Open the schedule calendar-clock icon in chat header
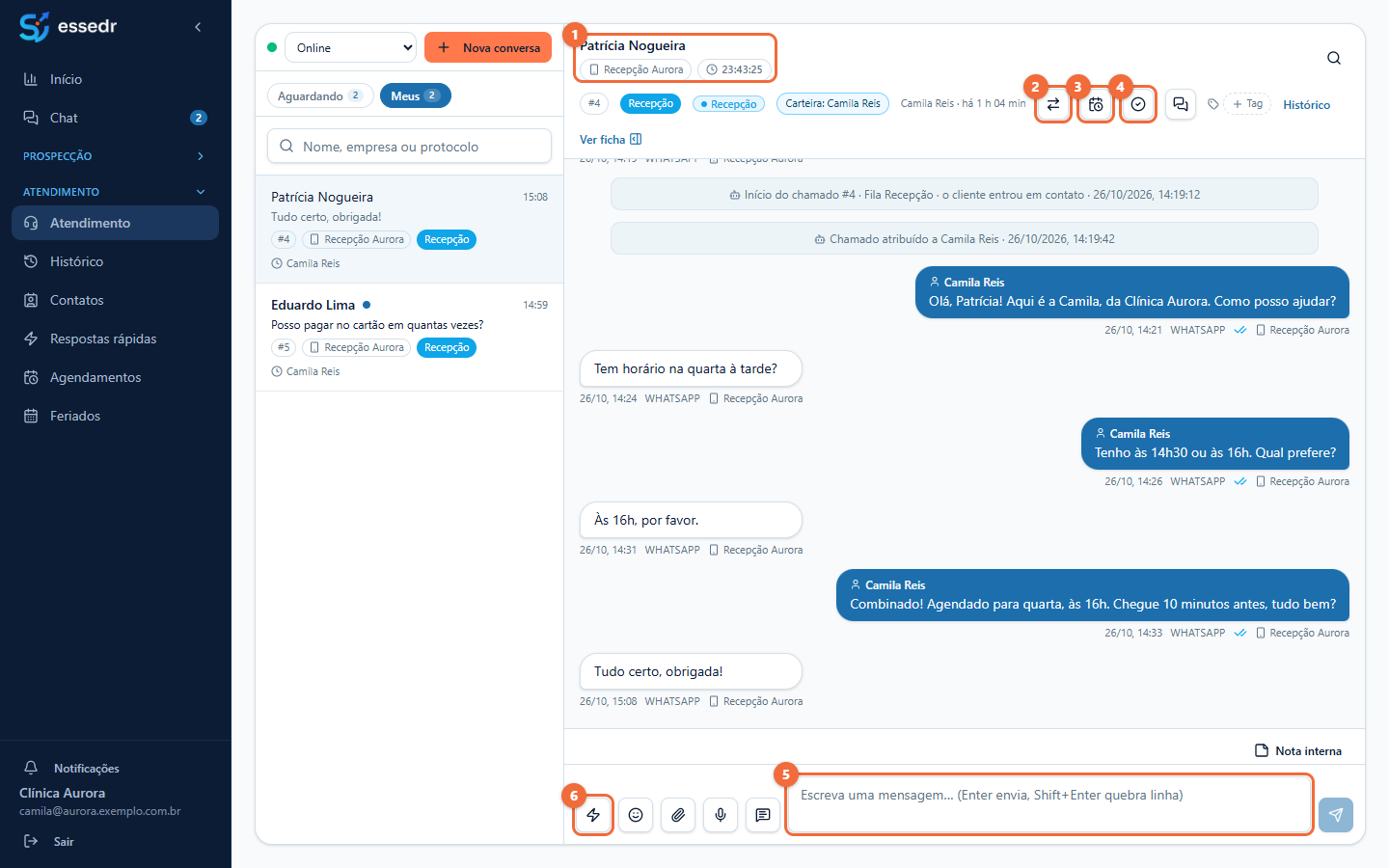Screen dimensions: 1389x868 1096,104
